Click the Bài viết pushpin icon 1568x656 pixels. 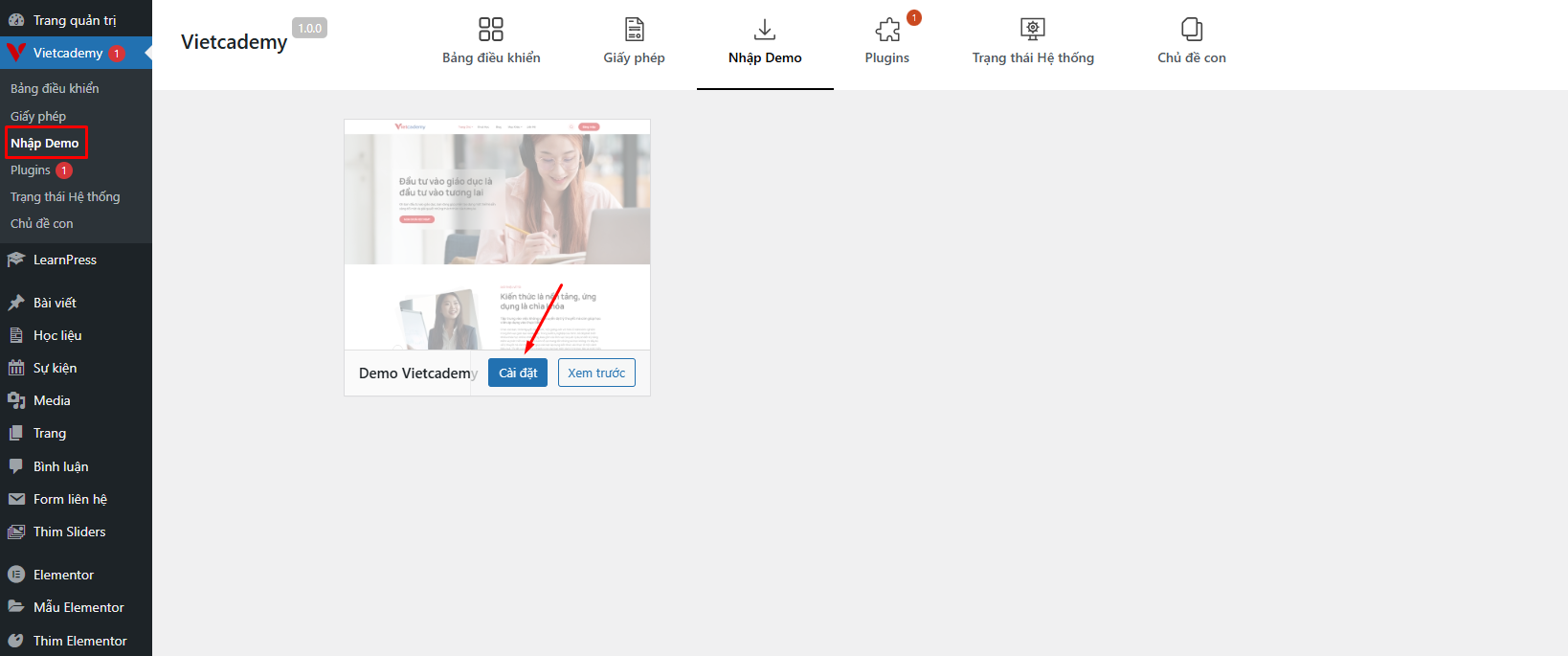(16, 303)
